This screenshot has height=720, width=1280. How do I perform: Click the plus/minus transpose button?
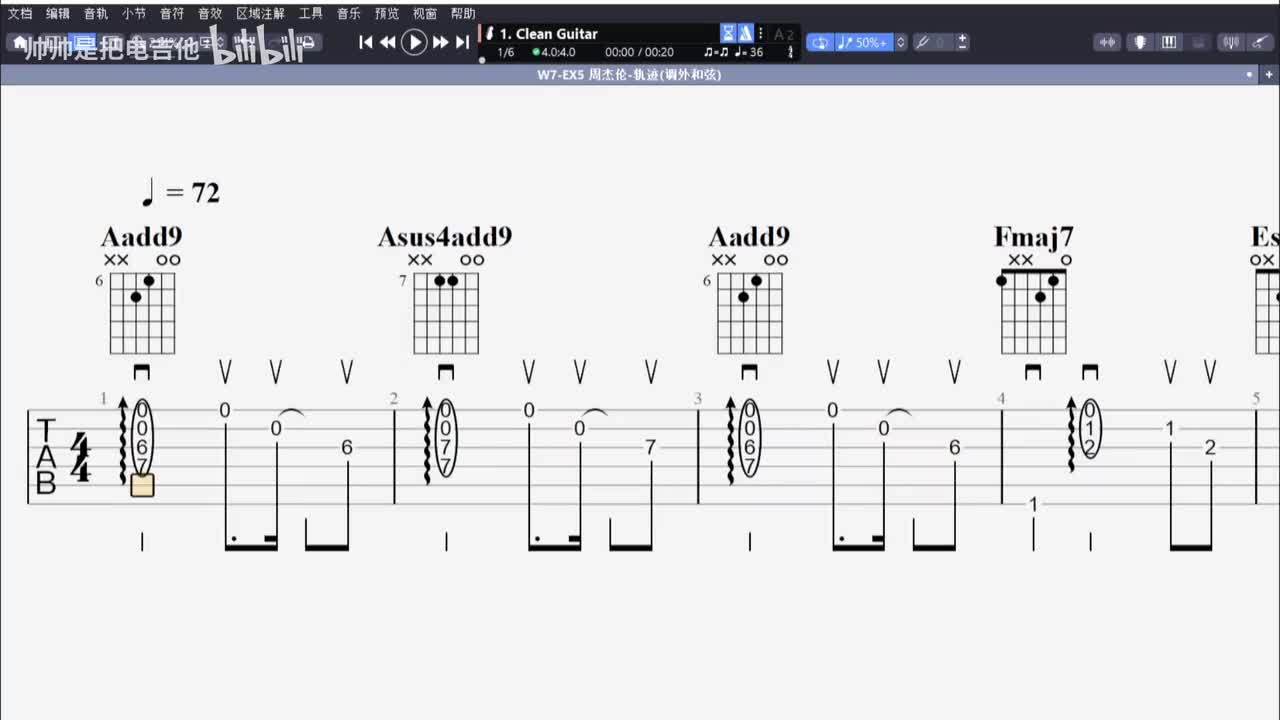pos(962,42)
